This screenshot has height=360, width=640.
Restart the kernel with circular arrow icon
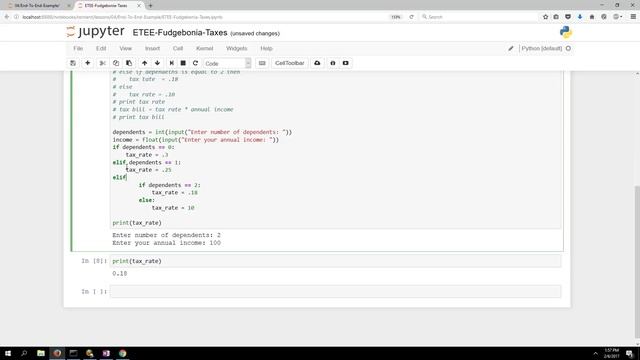[x=196, y=63]
